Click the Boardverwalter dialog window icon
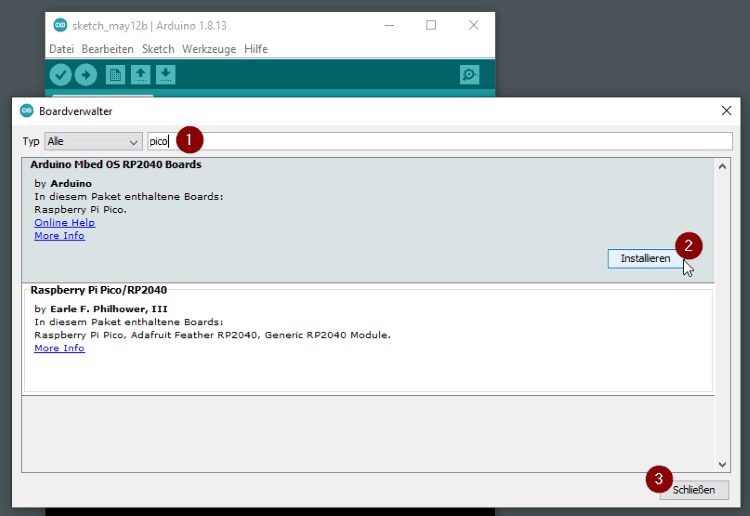The height and width of the screenshot is (516, 750). click(x=27, y=111)
